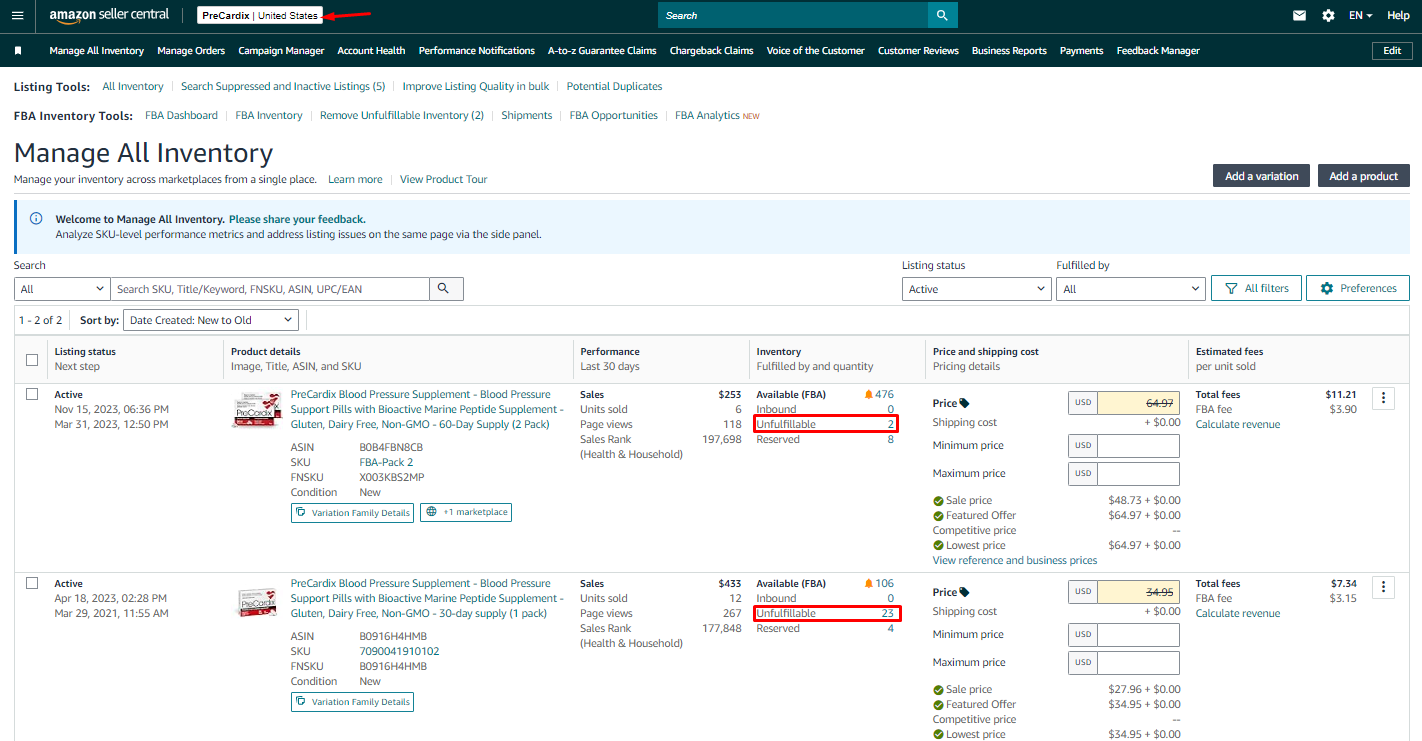Expand the Listing status Active dropdown
This screenshot has height=741, width=1422.
point(975,289)
